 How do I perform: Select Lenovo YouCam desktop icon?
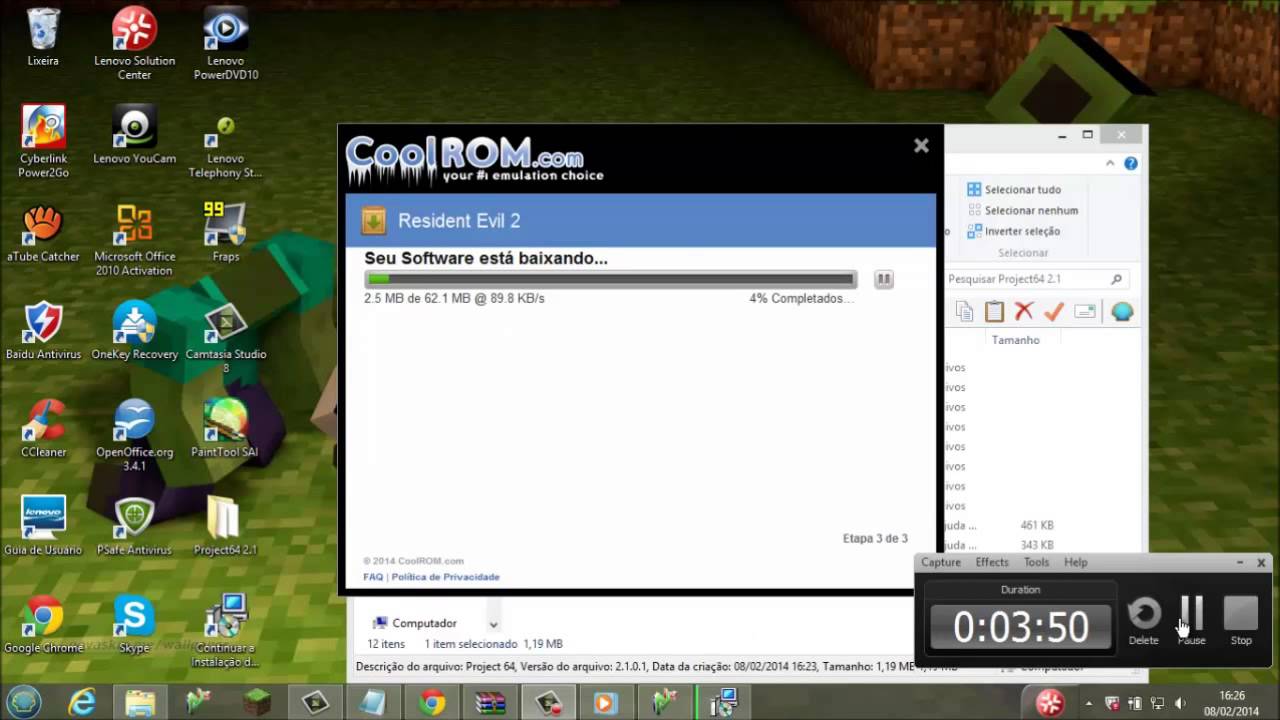pyautogui.click(x=134, y=135)
